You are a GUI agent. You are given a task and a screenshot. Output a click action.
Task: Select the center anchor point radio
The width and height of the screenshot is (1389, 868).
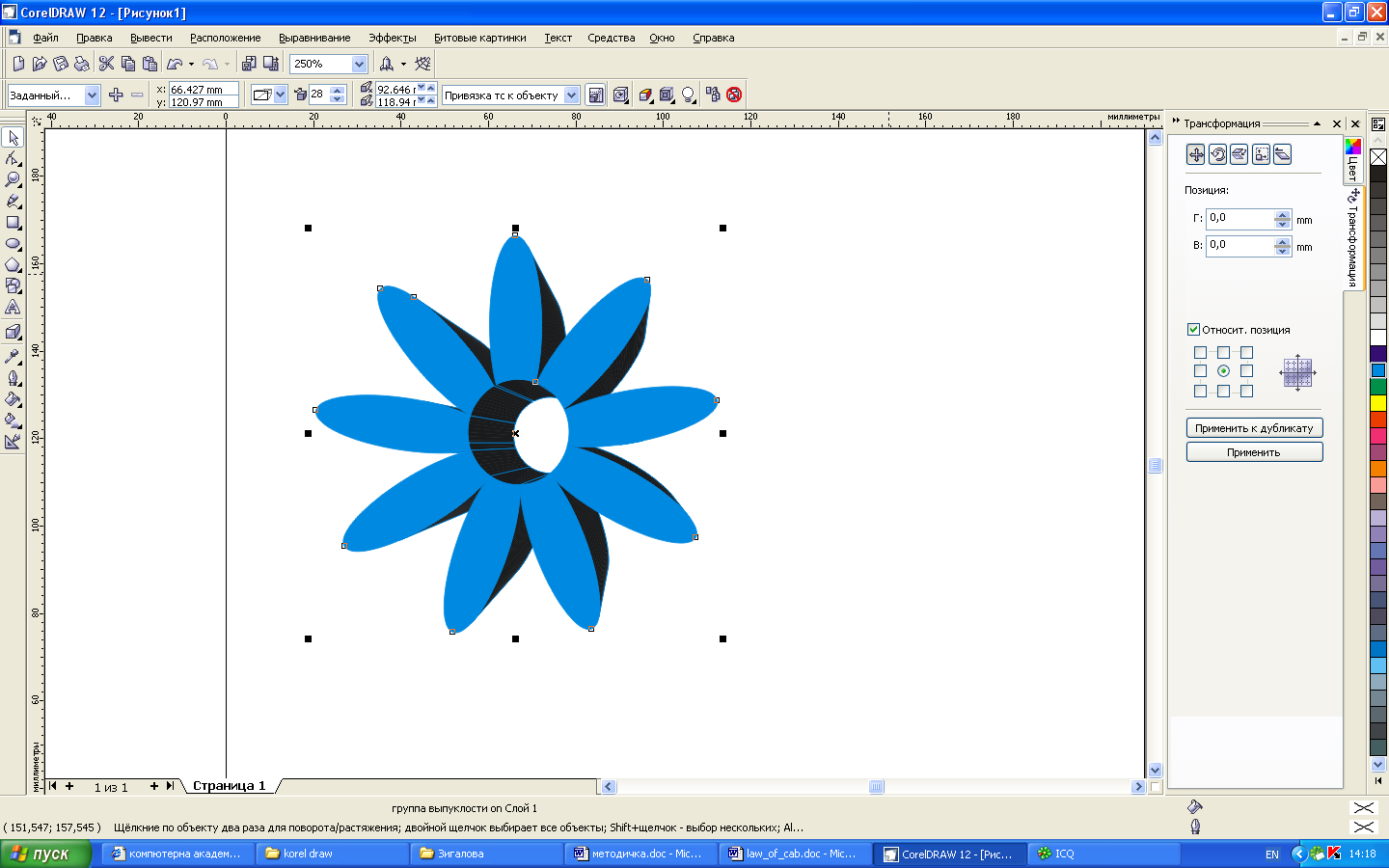point(1223,371)
